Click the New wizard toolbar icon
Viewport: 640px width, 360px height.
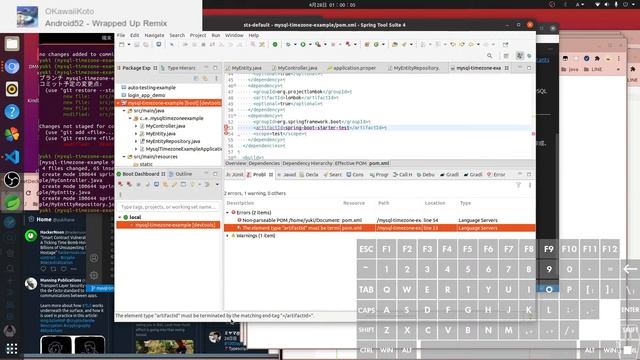tap(122, 44)
